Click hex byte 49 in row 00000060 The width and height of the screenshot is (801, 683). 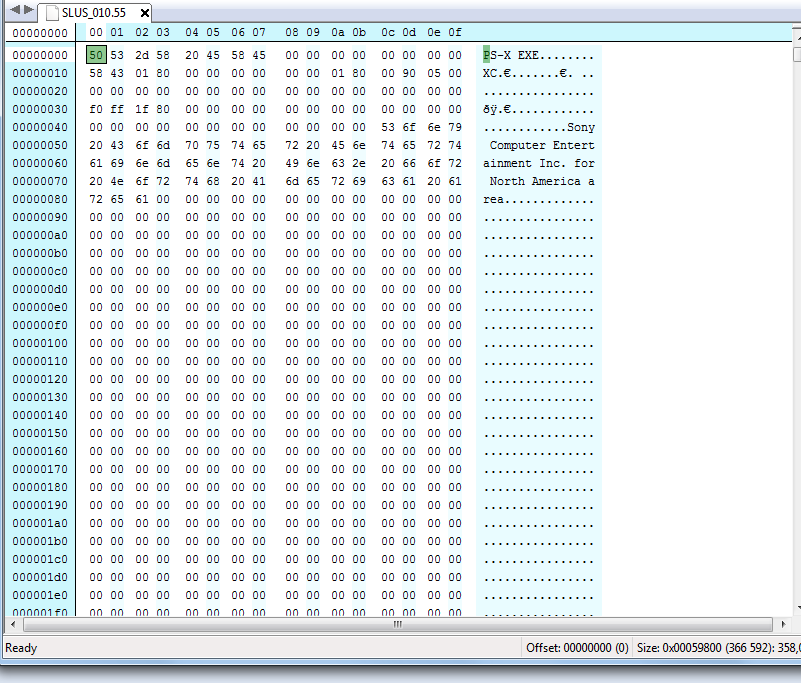(x=292, y=163)
